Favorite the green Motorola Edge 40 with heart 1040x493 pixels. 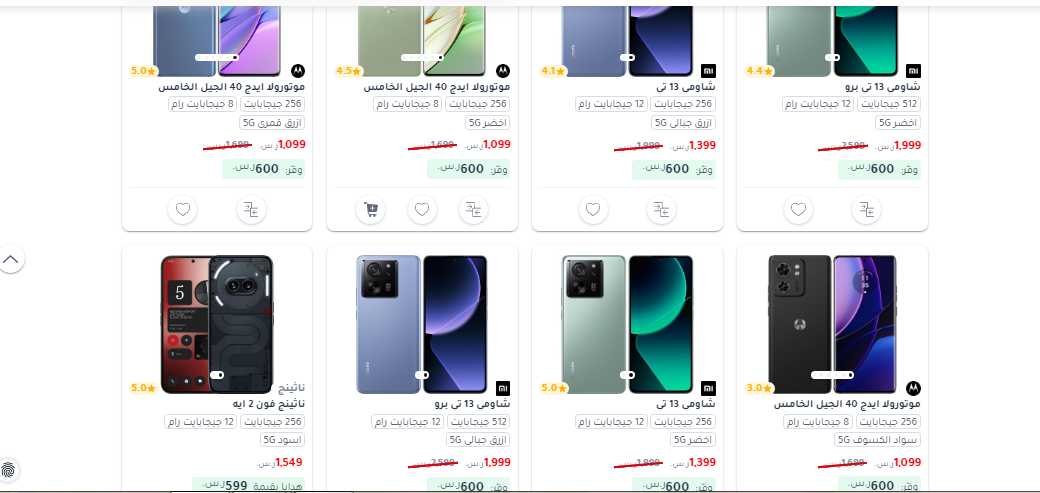pos(422,210)
